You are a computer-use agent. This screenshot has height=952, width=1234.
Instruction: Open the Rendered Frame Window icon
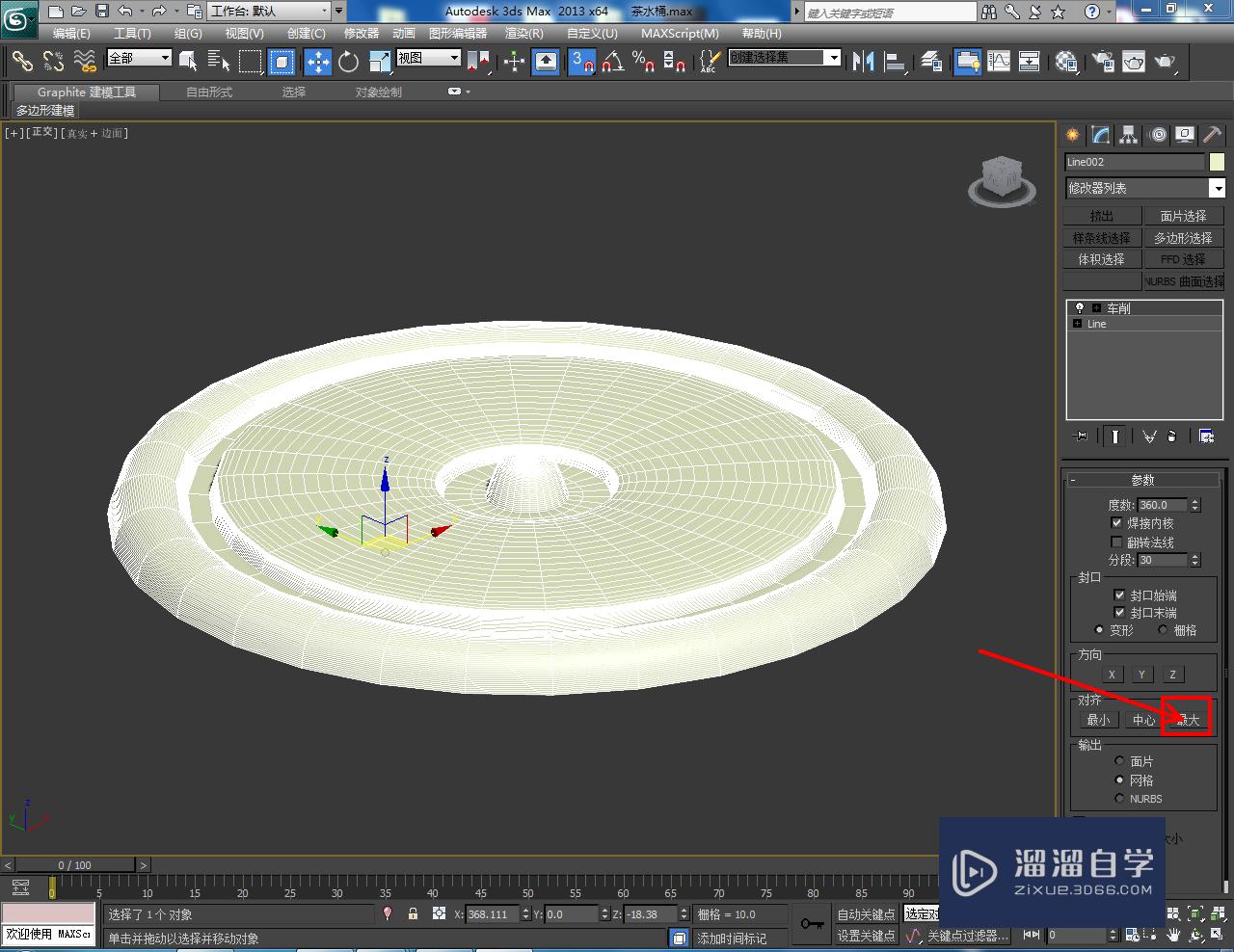pyautogui.click(x=1134, y=62)
